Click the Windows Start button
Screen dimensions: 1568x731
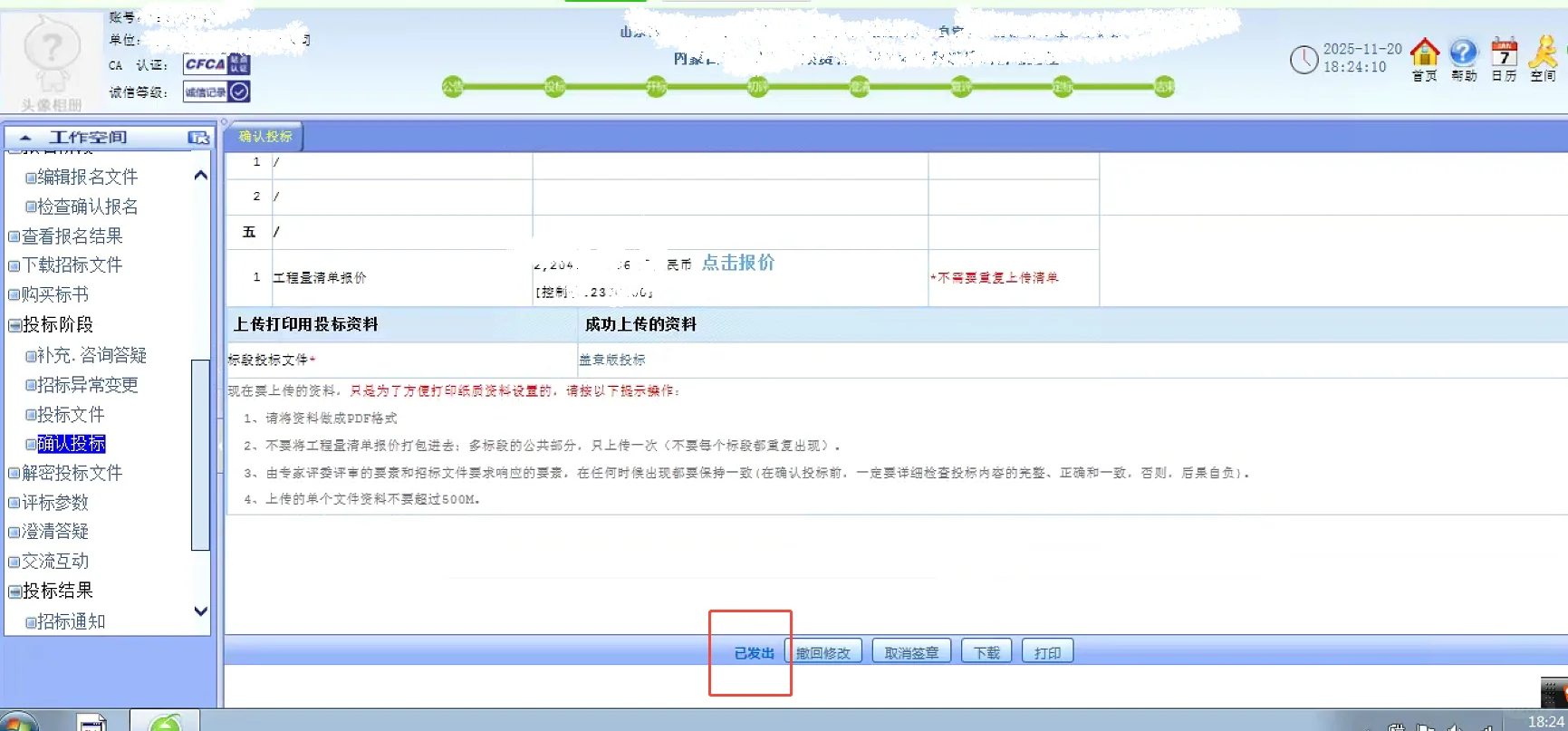(18, 723)
